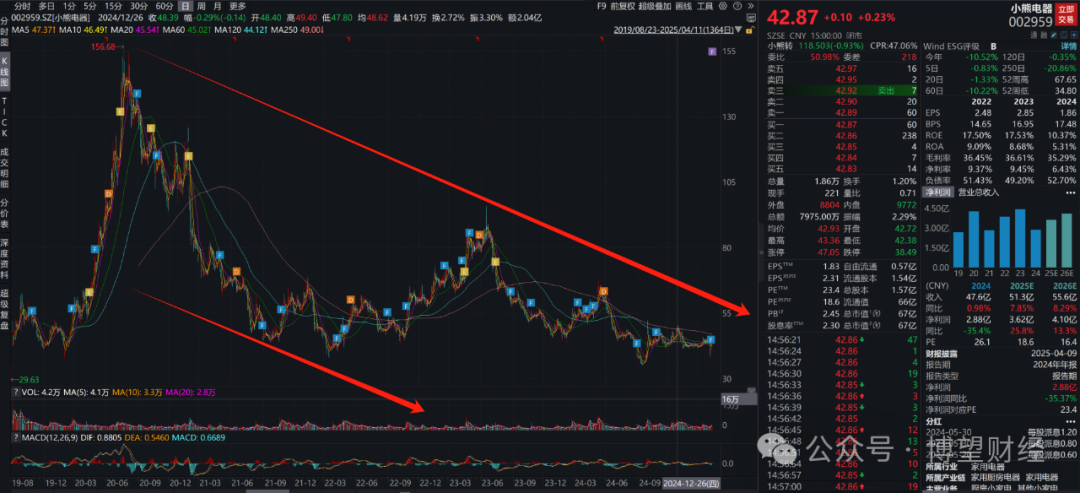Open F9 deep data
The width and height of the screenshot is (1080, 493).
(x=601, y=6)
